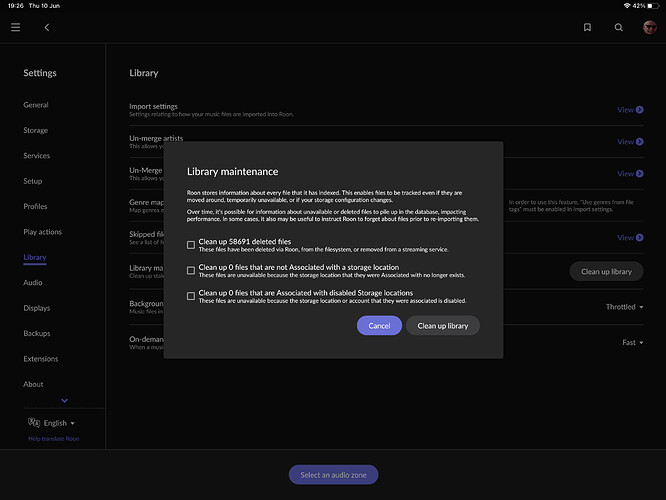Open Setup settings

coord(33,181)
